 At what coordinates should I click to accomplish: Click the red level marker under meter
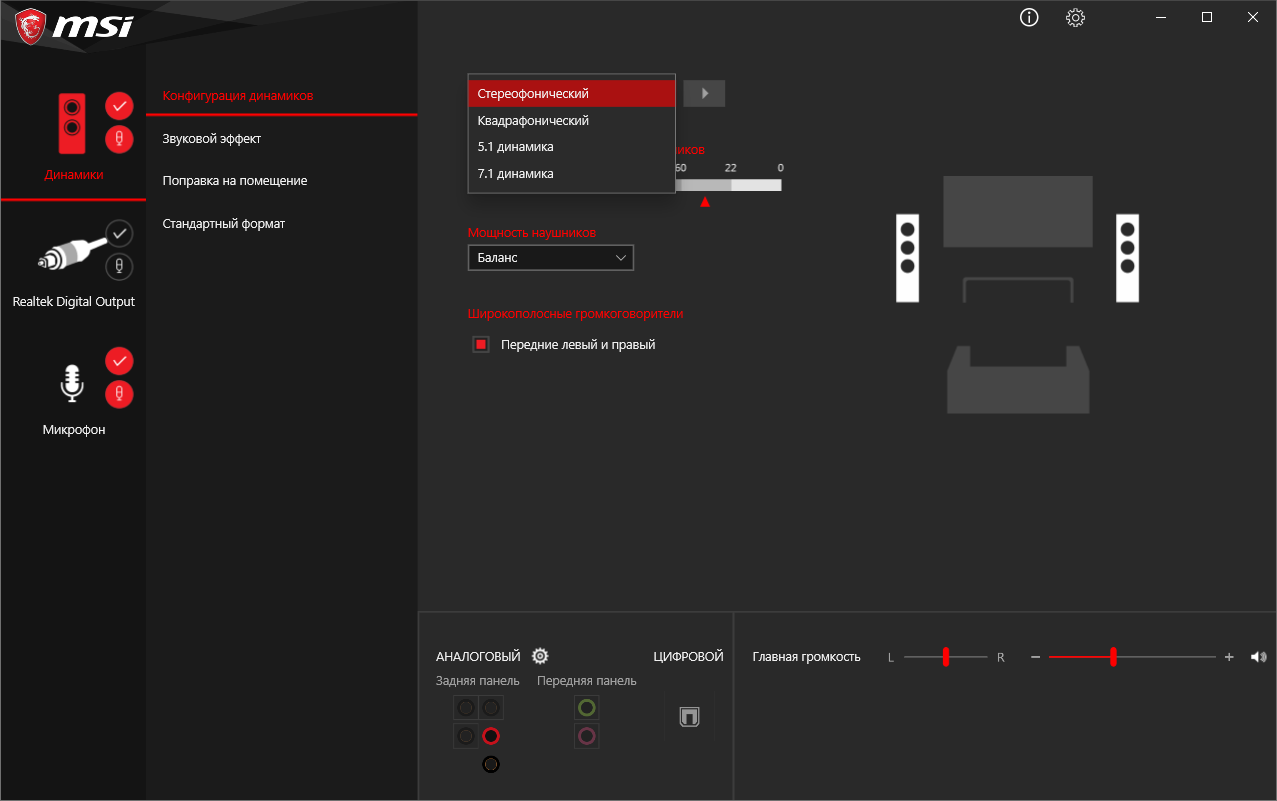pyautogui.click(x=705, y=202)
